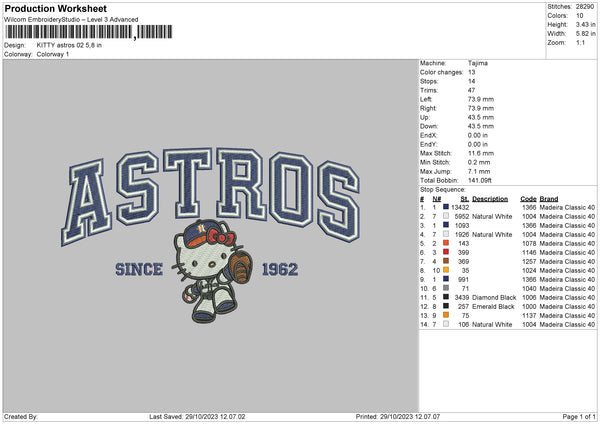This screenshot has height=424, width=600.
Task: Click the stitch count 13432 in row 1
Action: [x=460, y=207]
